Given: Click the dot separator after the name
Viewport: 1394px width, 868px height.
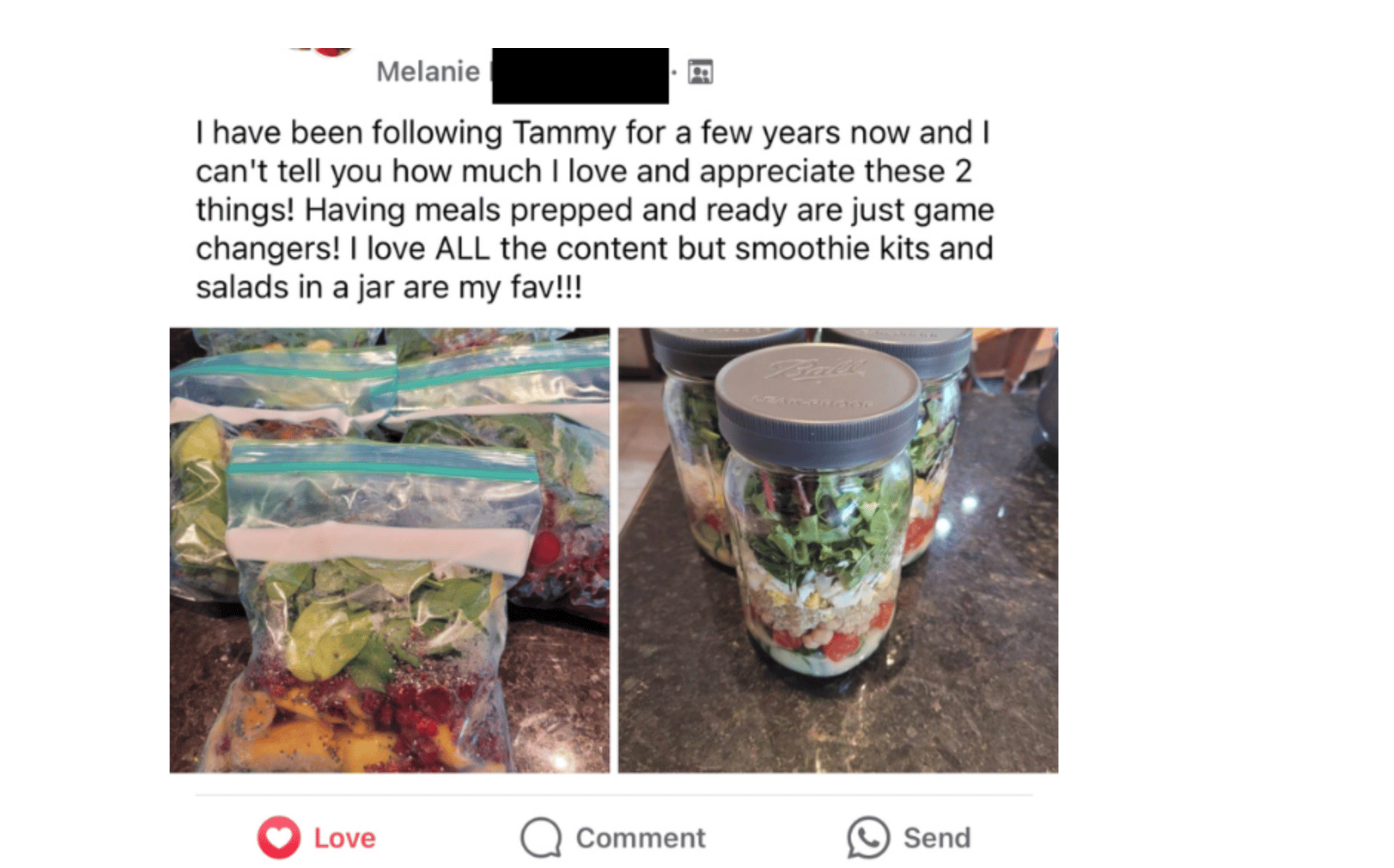Looking at the screenshot, I should (674, 72).
